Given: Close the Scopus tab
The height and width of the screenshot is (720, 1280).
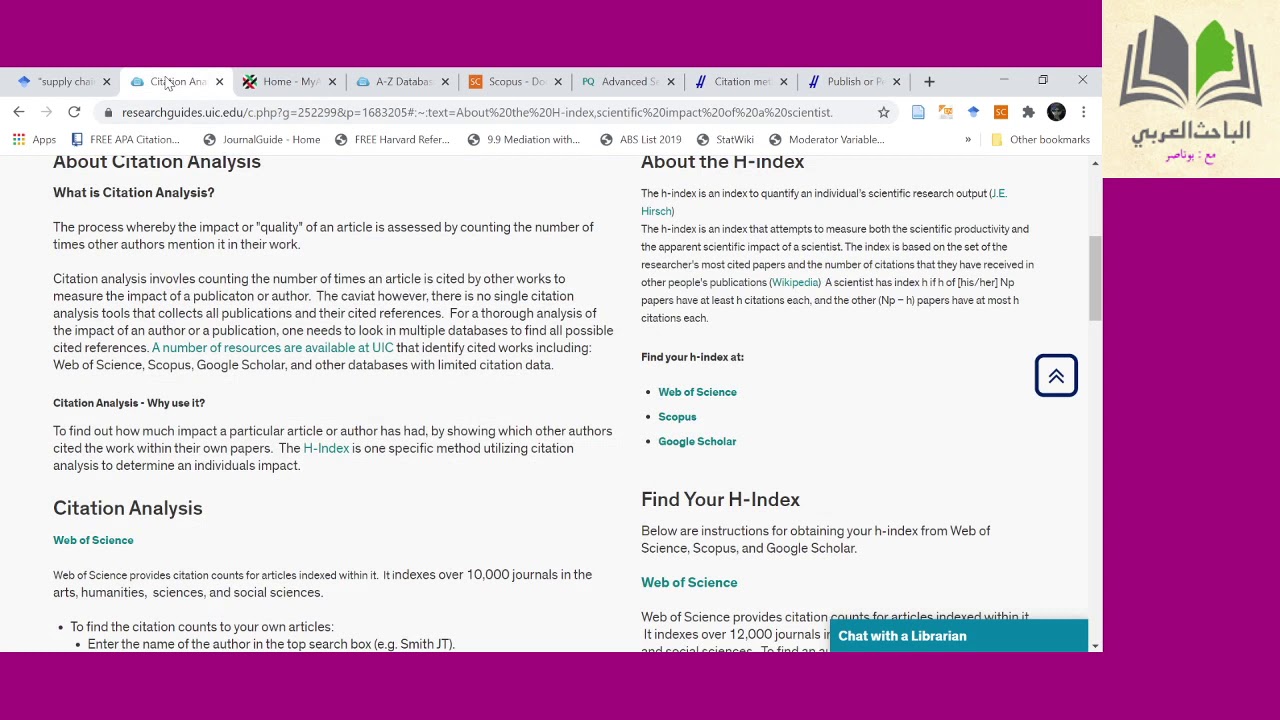Looking at the screenshot, I should (x=558, y=82).
